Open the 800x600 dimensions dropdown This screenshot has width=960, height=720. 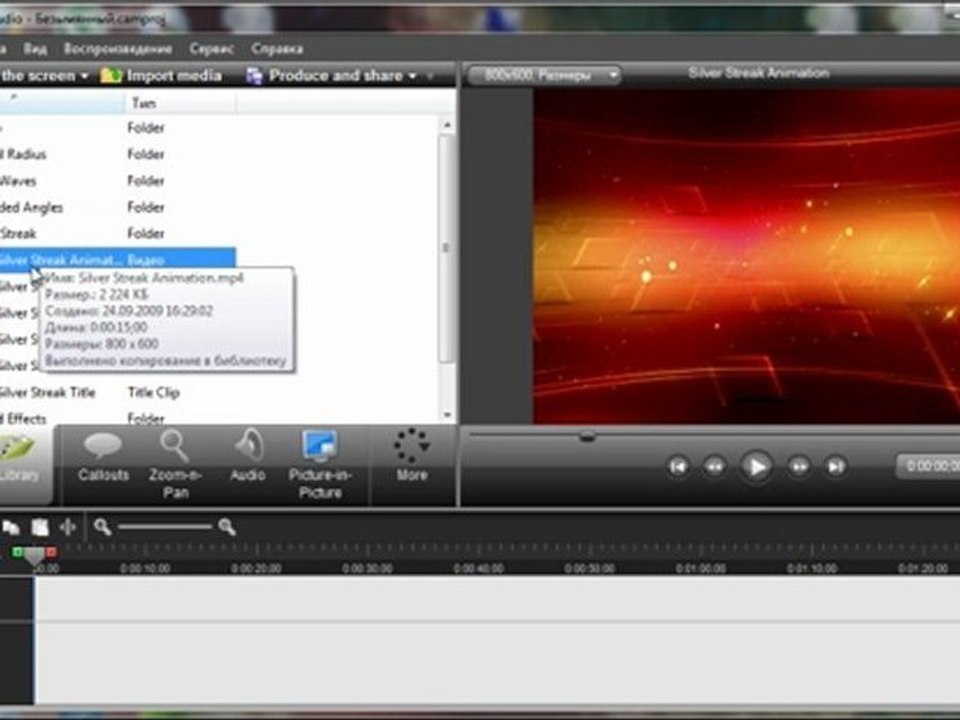[x=544, y=75]
